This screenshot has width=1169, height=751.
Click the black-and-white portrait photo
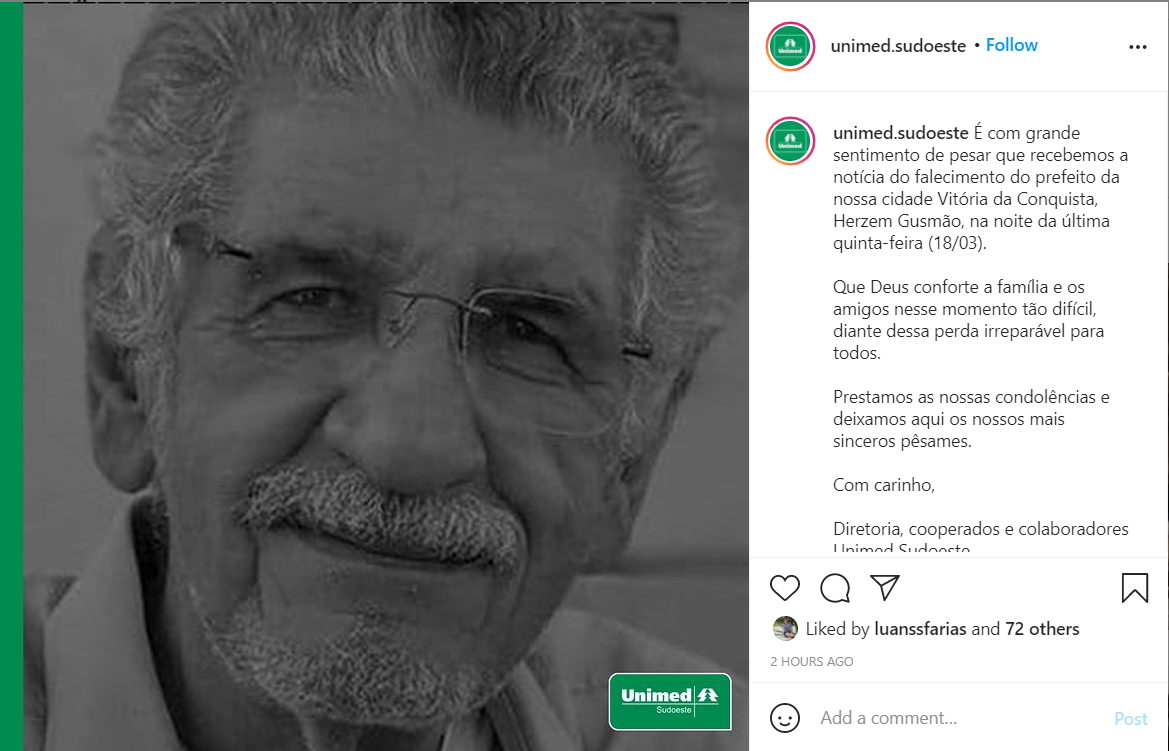click(x=386, y=376)
